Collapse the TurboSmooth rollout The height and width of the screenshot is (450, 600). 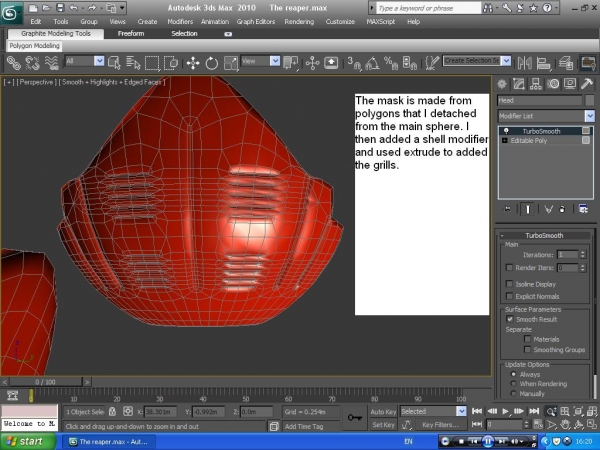point(502,235)
